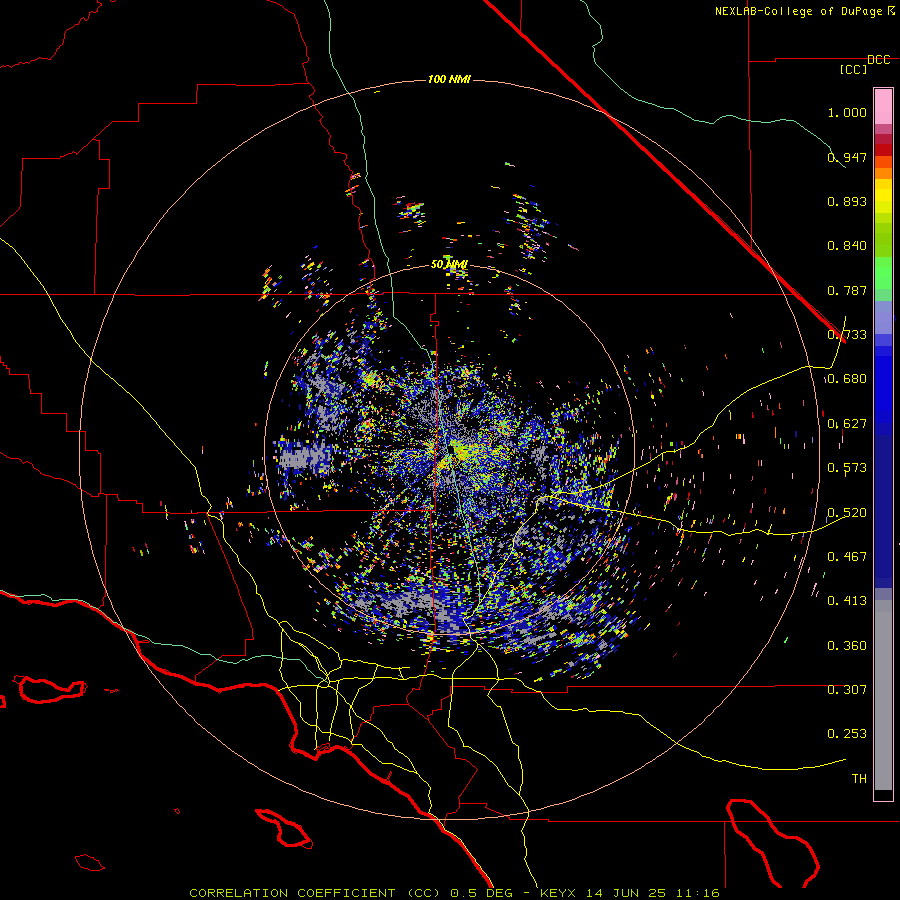
Task: Click the [CC] legend header
Action: [x=853, y=69]
